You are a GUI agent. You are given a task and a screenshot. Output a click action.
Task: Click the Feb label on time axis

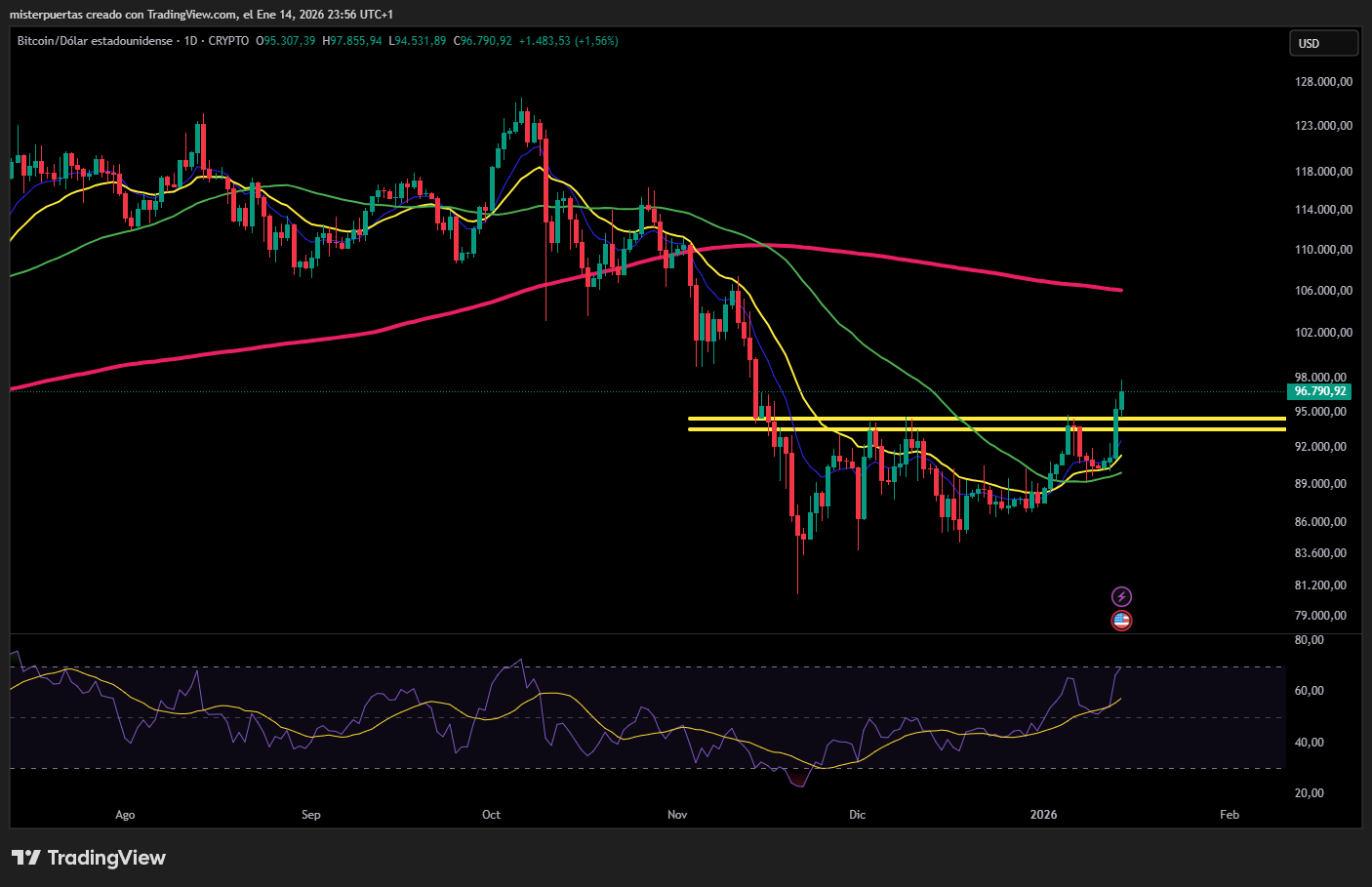point(1230,815)
